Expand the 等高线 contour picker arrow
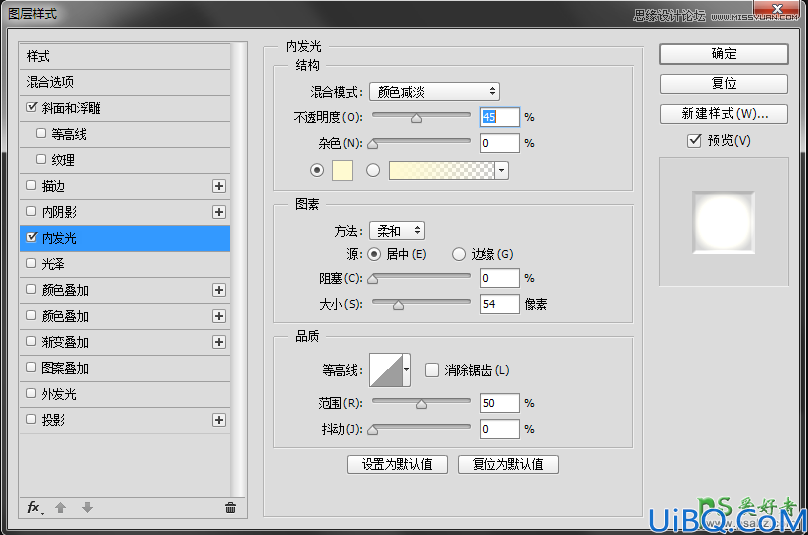Image resolution: width=808 pixels, height=535 pixels. point(407,370)
